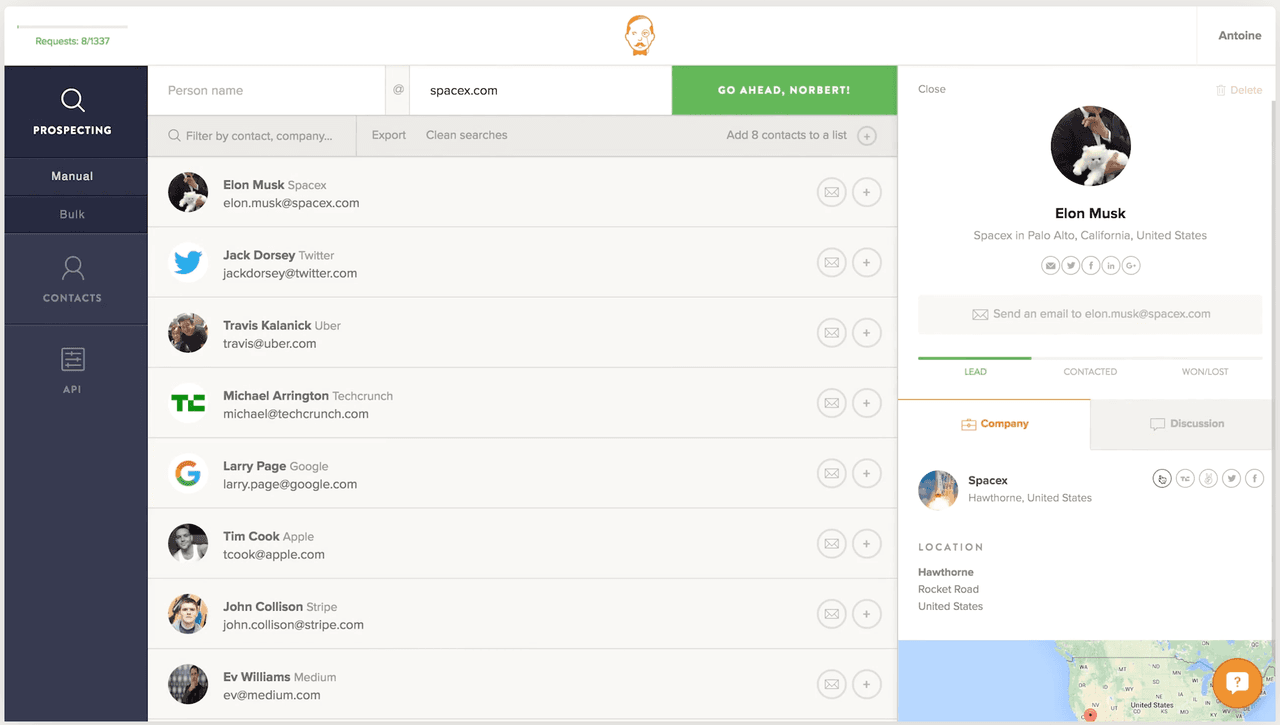Open the Contacts section from the sidebar
Viewport: 1280px width, 725px height.
pos(72,278)
